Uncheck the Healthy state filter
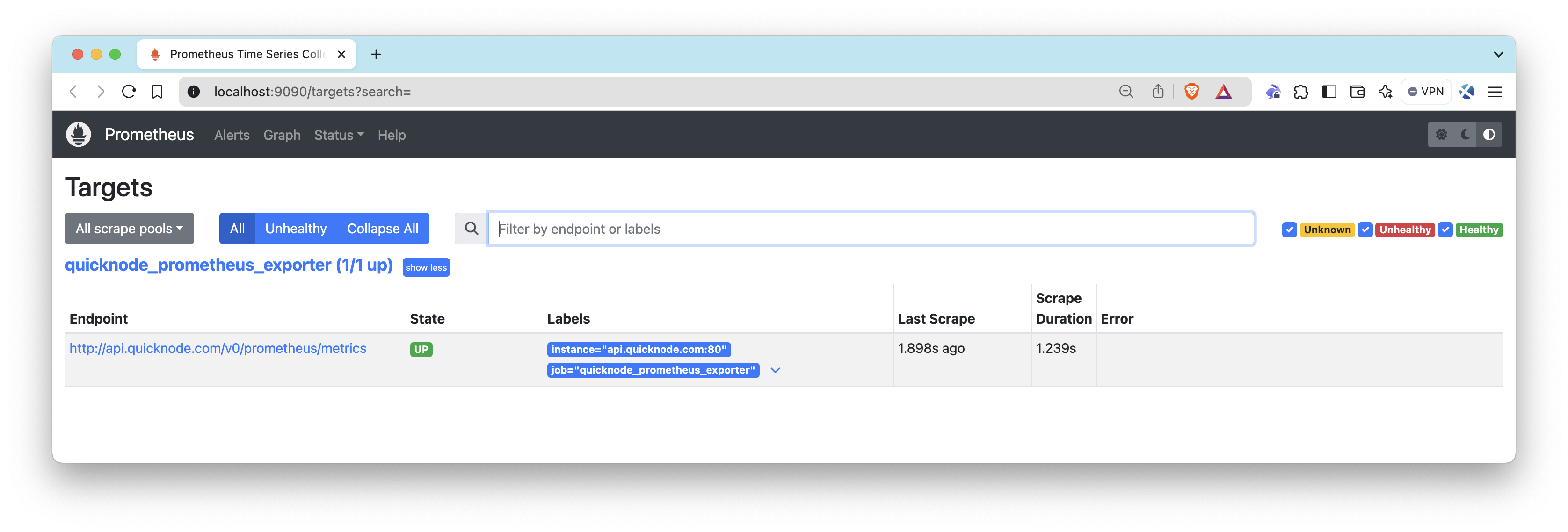This screenshot has height=532, width=1568. pyautogui.click(x=1445, y=230)
